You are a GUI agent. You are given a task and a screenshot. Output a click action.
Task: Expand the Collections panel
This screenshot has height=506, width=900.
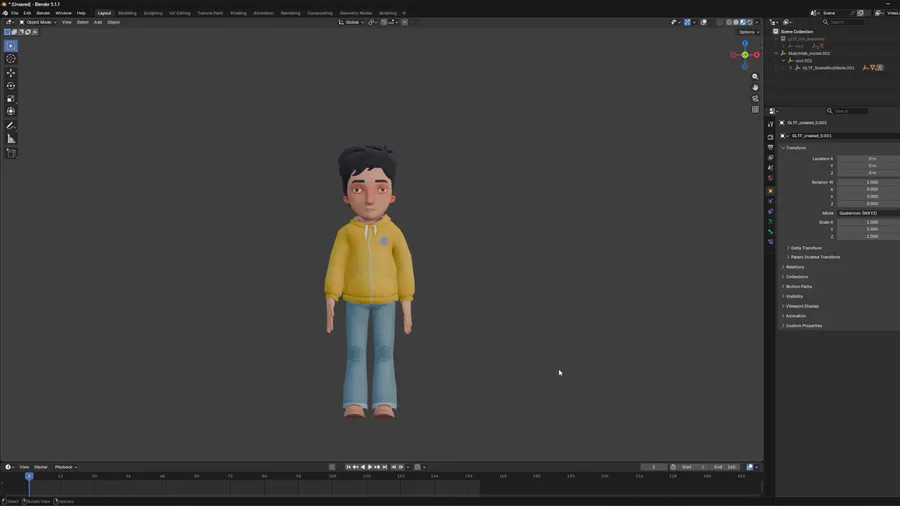point(794,277)
